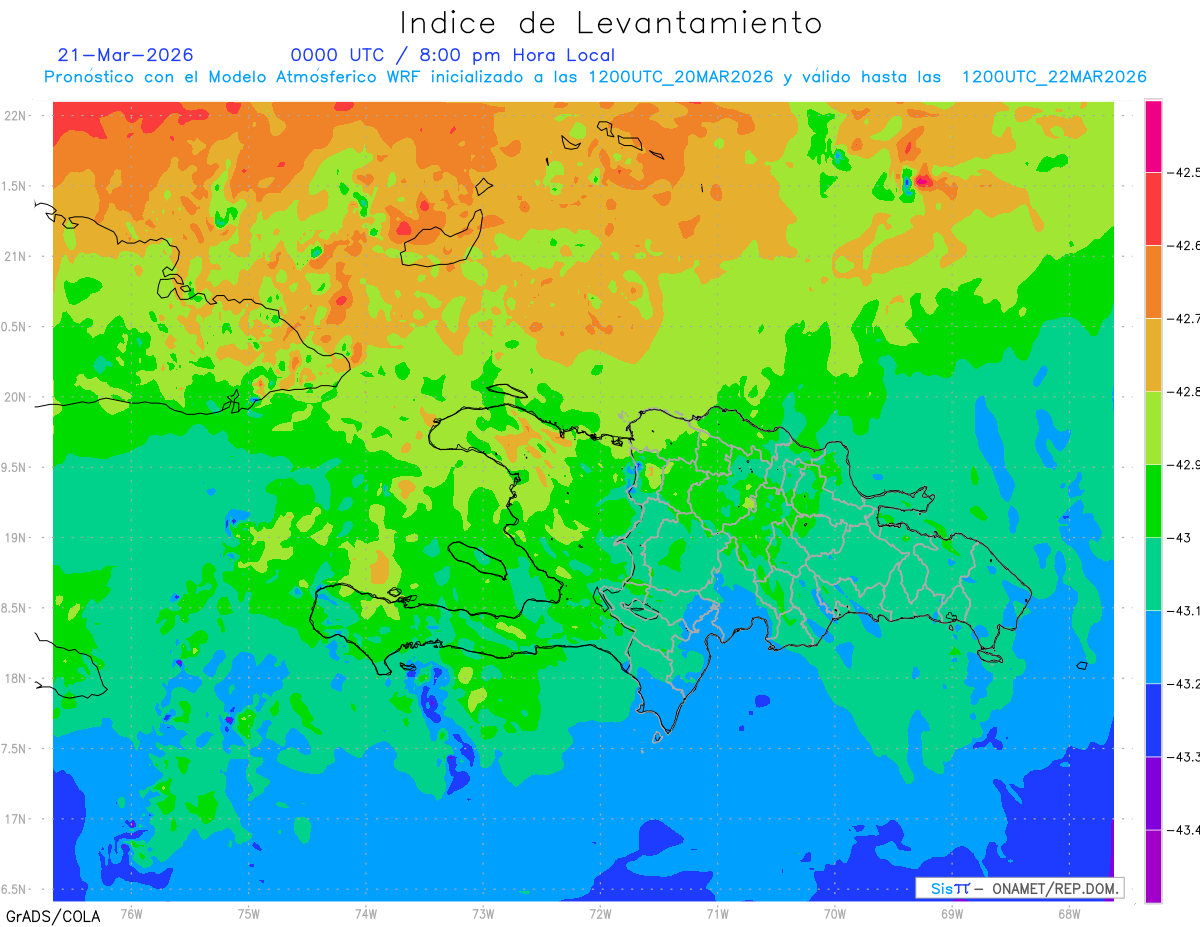Click the 21-Mar-2026 date label

[126, 55]
